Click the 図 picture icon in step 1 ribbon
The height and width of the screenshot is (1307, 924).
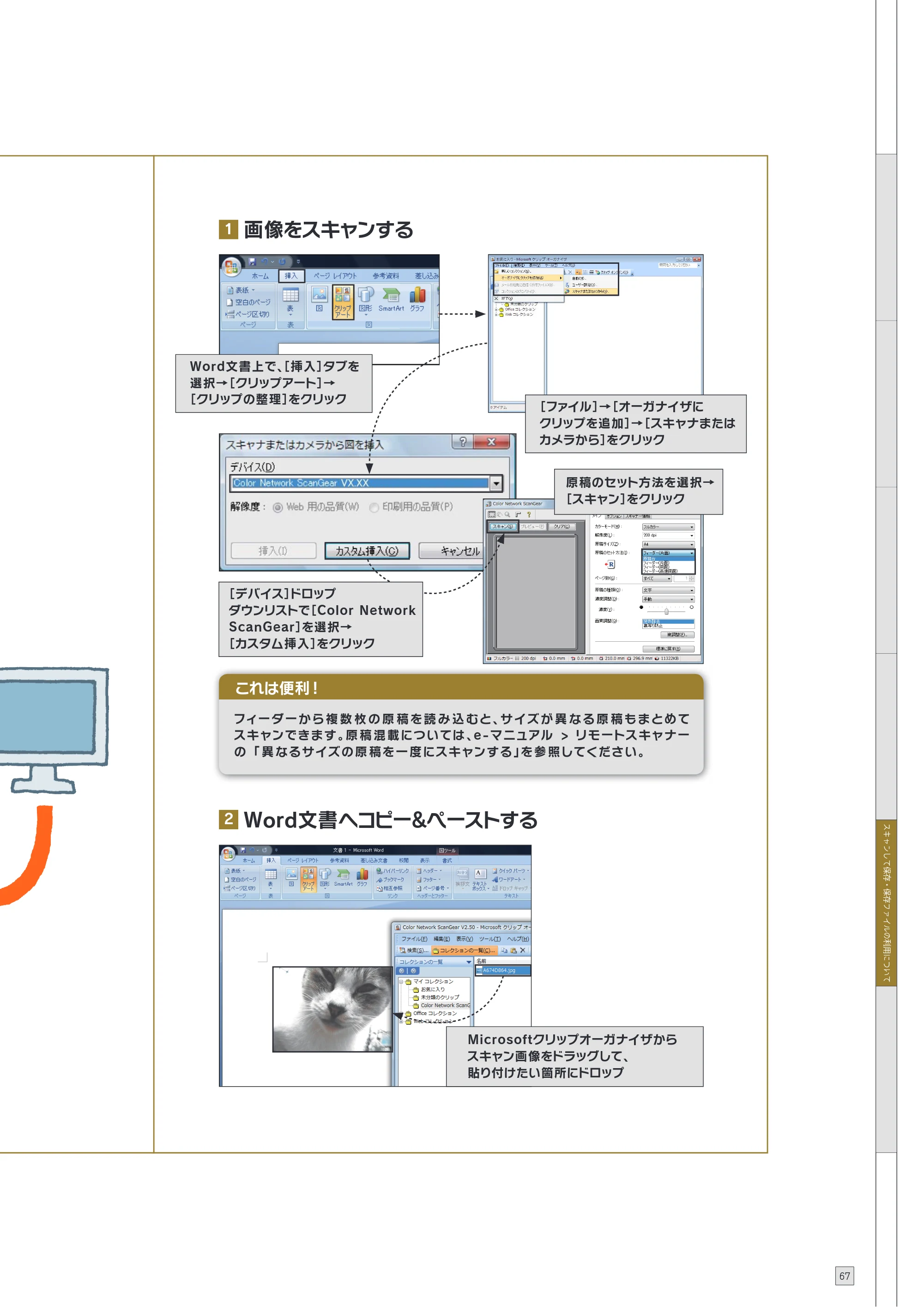[x=319, y=299]
